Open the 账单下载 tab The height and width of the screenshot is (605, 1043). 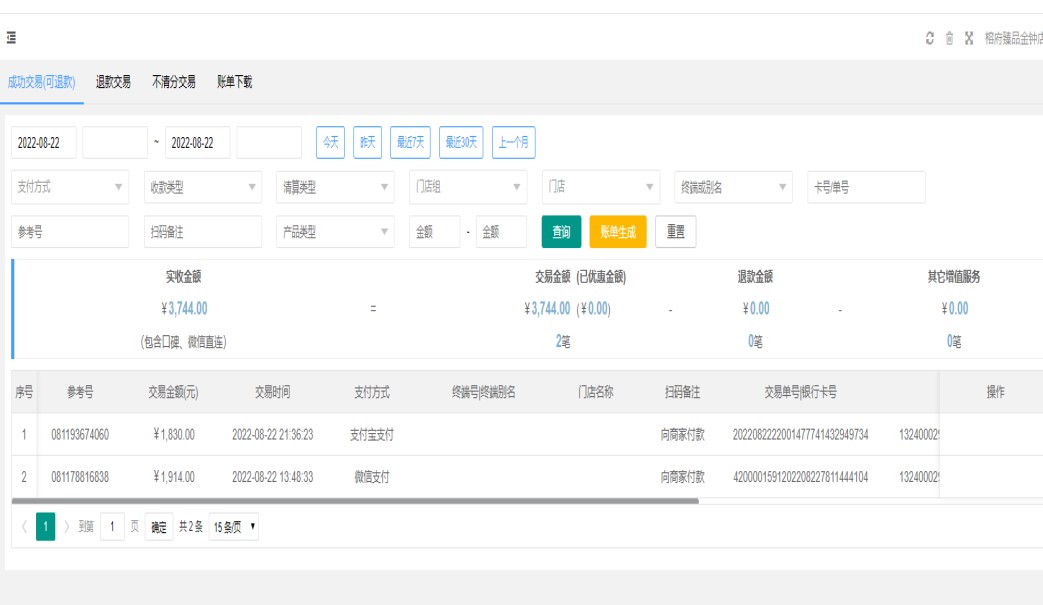pyautogui.click(x=234, y=82)
